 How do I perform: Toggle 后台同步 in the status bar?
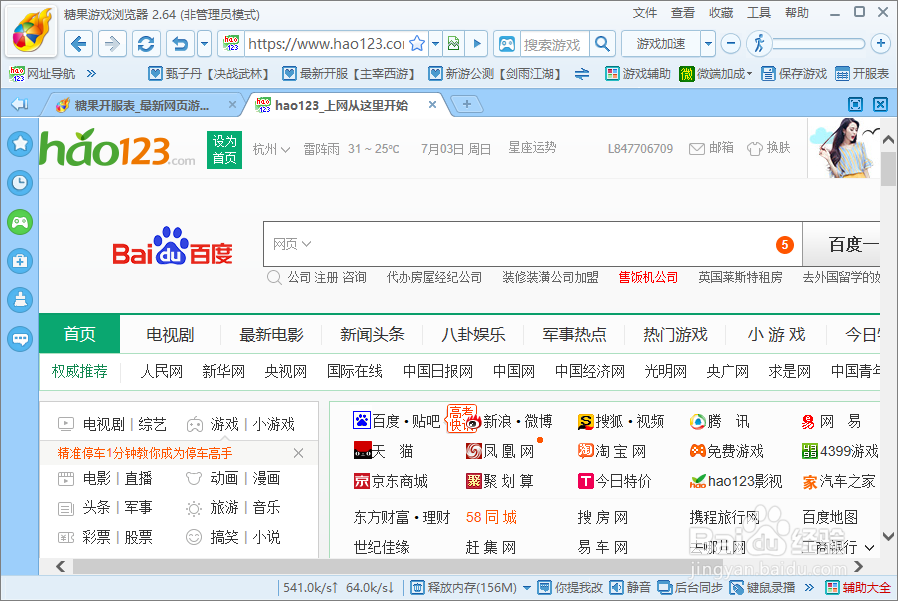pyautogui.click(x=690, y=588)
